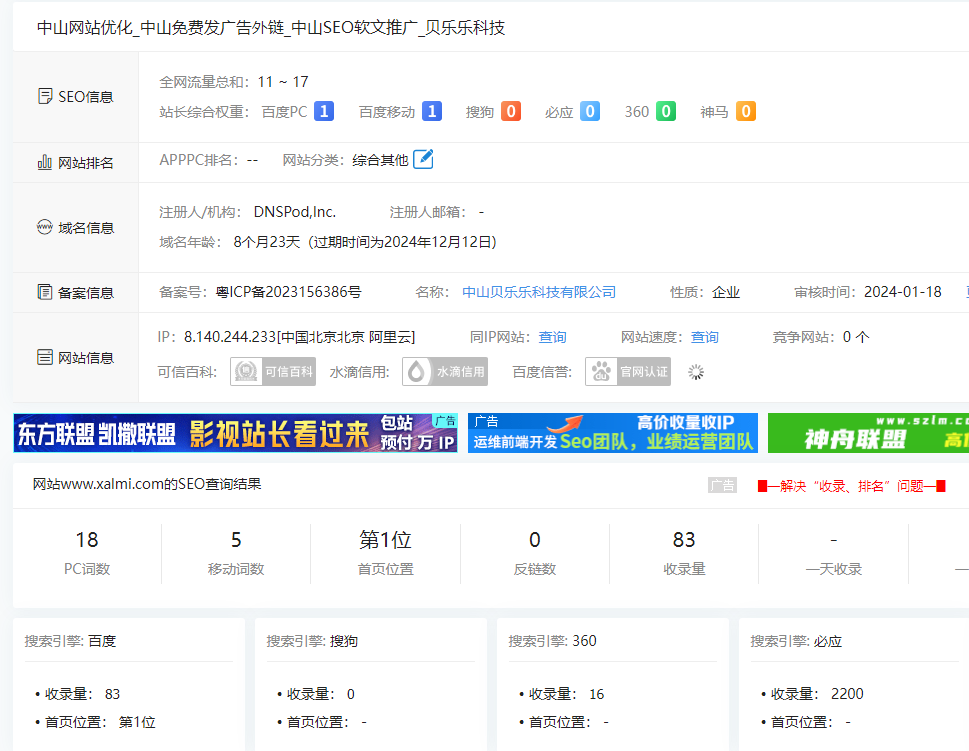This screenshot has width=969, height=751.
Task: Open the 神舟联盟 green banner ad
Action: (868, 433)
